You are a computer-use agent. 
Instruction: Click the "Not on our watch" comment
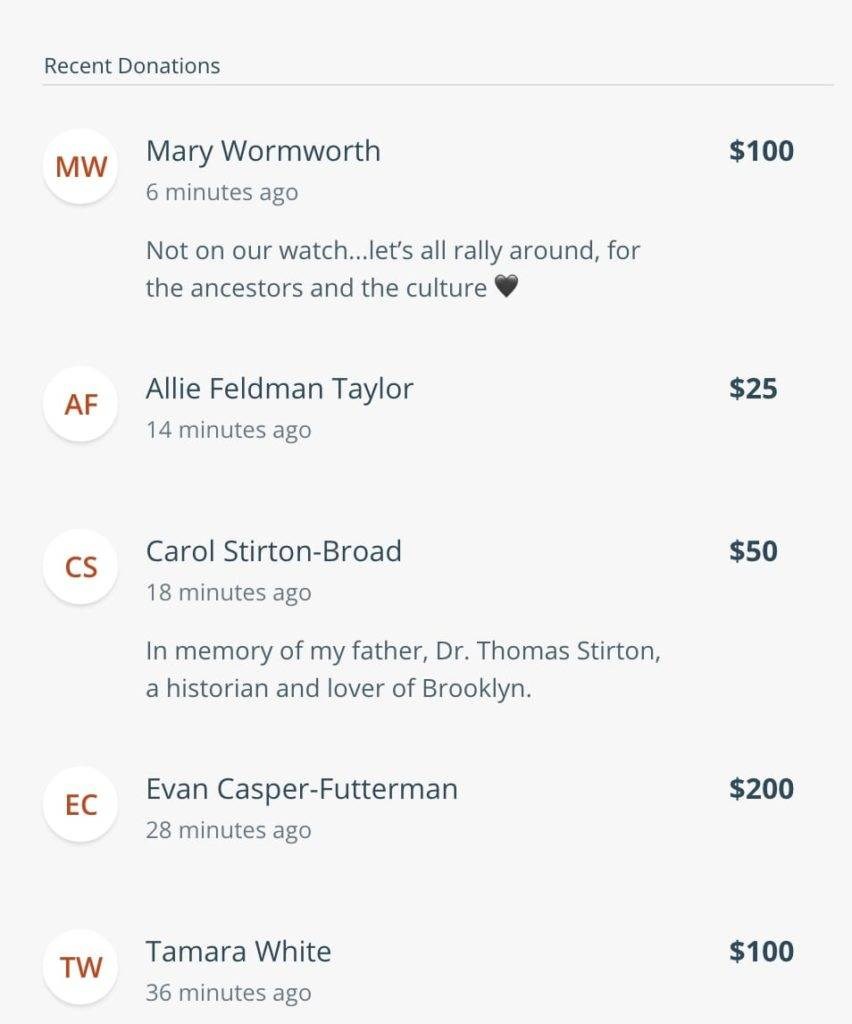(x=393, y=269)
